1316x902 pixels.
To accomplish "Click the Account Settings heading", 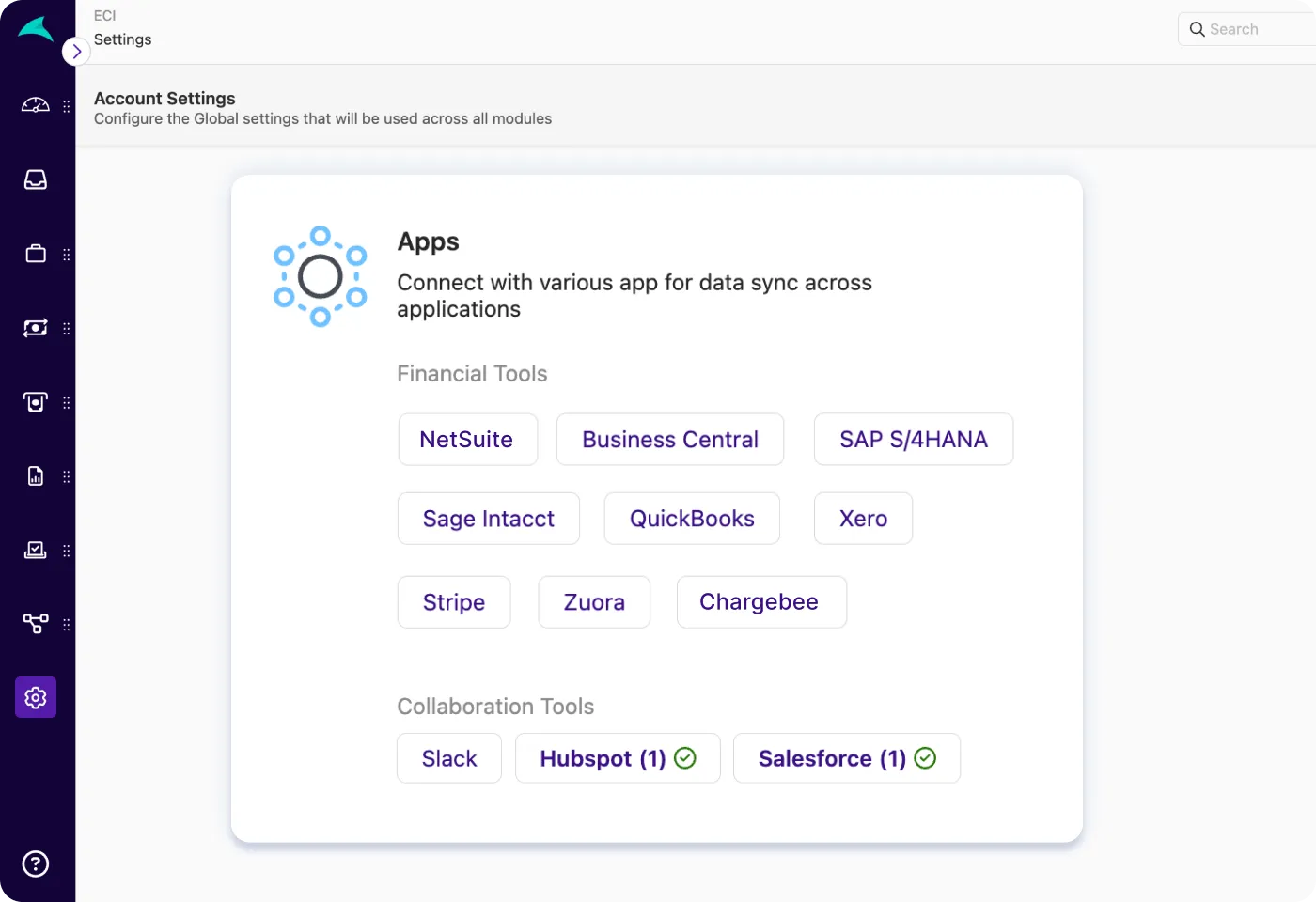I will coord(164,99).
